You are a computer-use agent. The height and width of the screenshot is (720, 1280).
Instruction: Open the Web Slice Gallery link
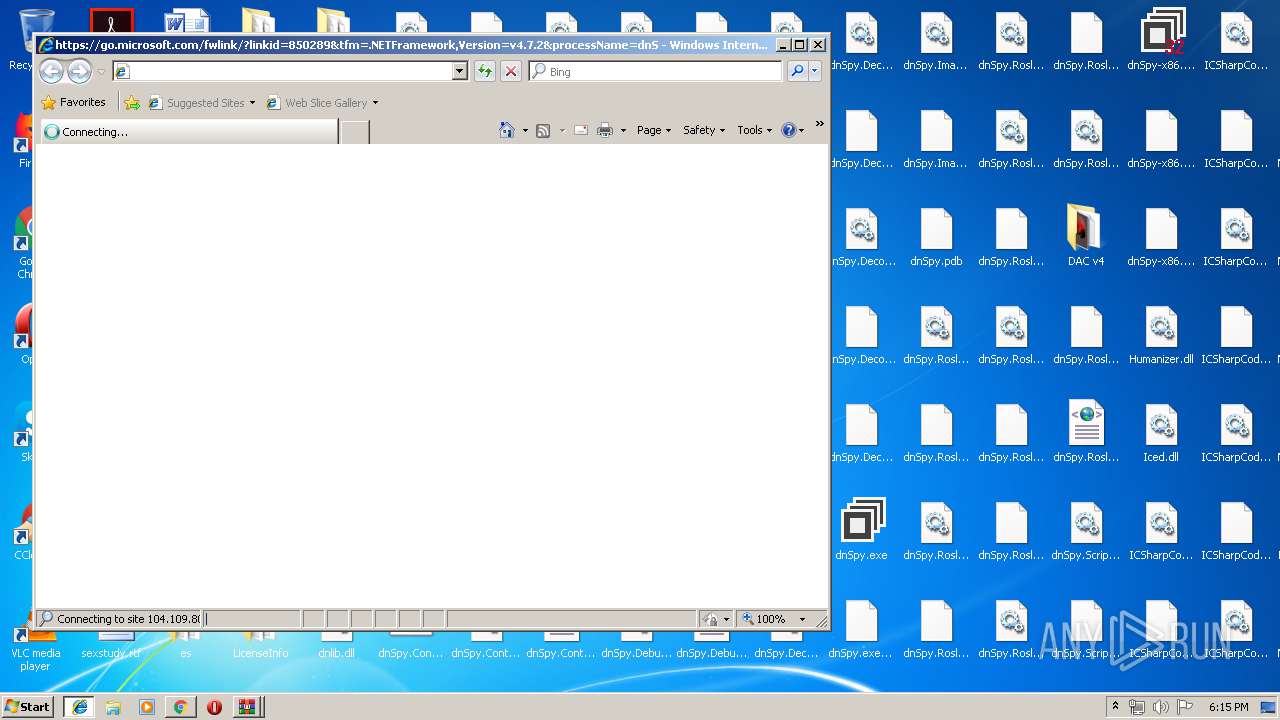pos(322,102)
